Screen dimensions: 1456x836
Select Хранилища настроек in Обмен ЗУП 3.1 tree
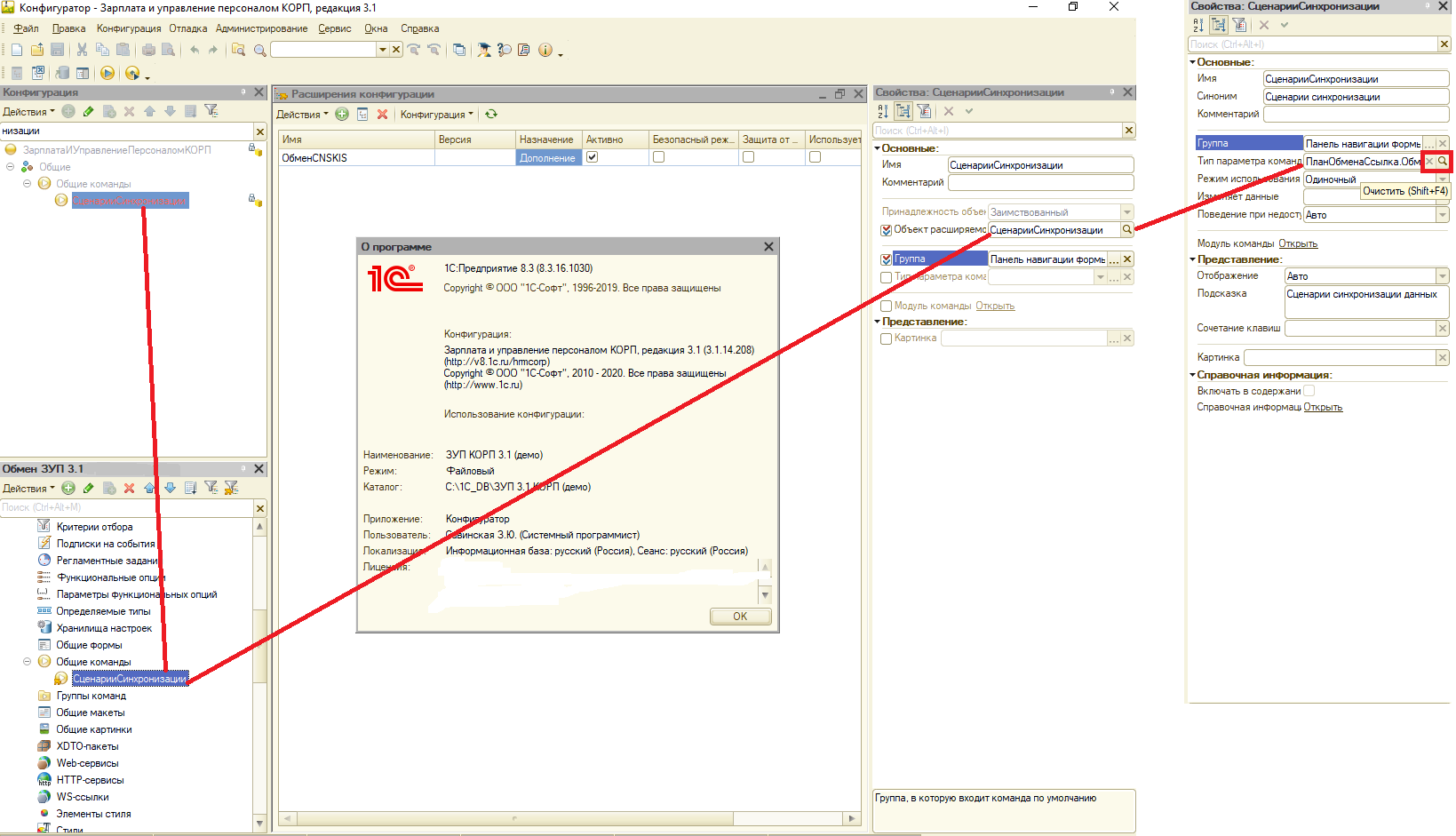104,628
